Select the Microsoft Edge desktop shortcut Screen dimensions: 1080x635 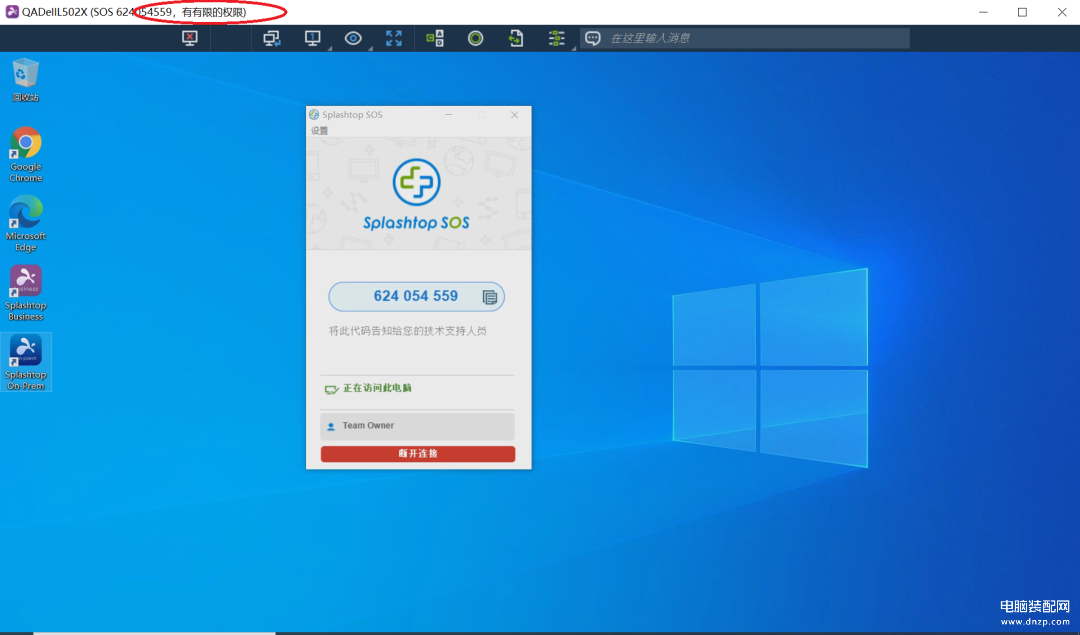point(25,224)
